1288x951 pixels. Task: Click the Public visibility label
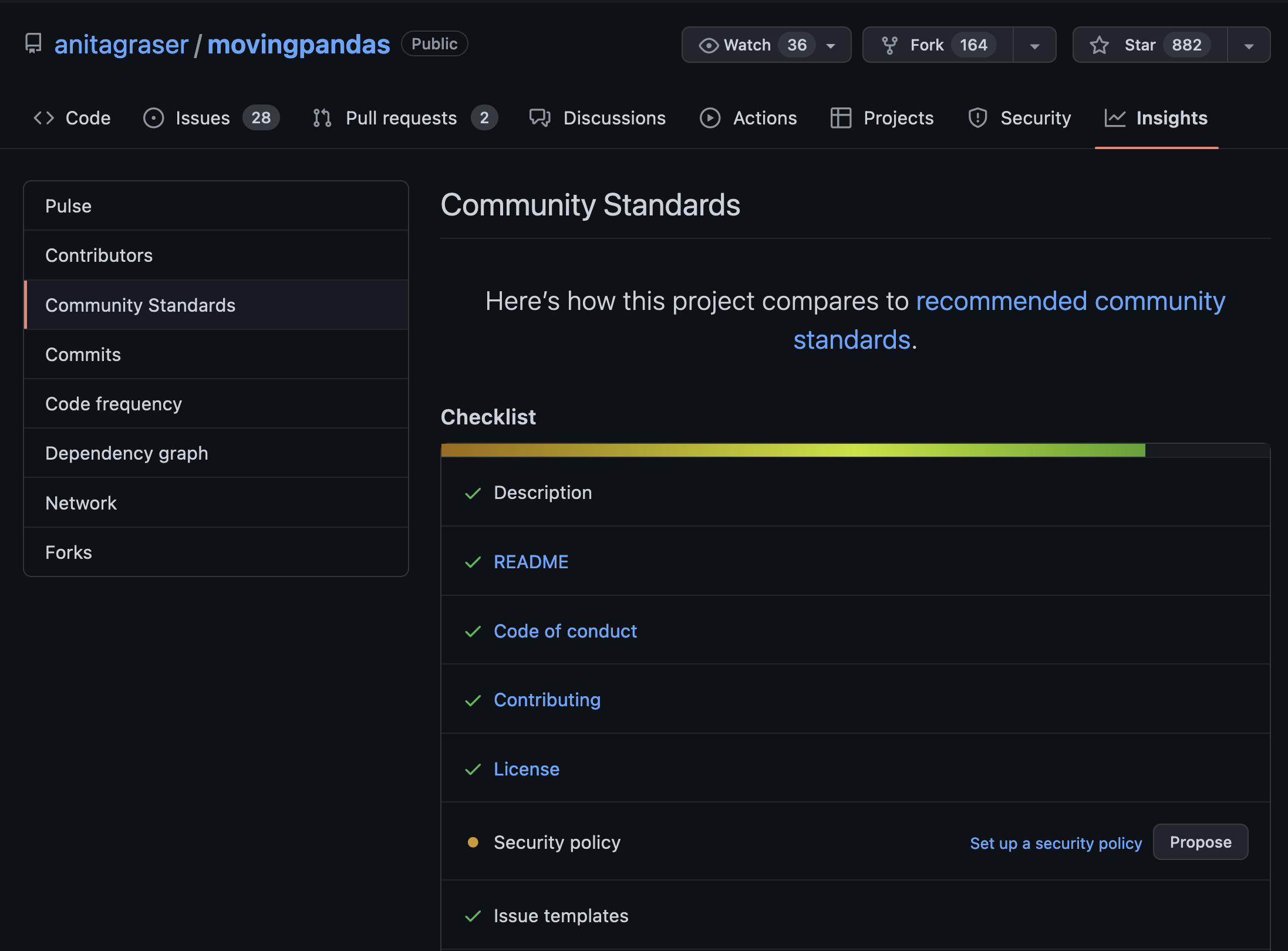coord(434,44)
